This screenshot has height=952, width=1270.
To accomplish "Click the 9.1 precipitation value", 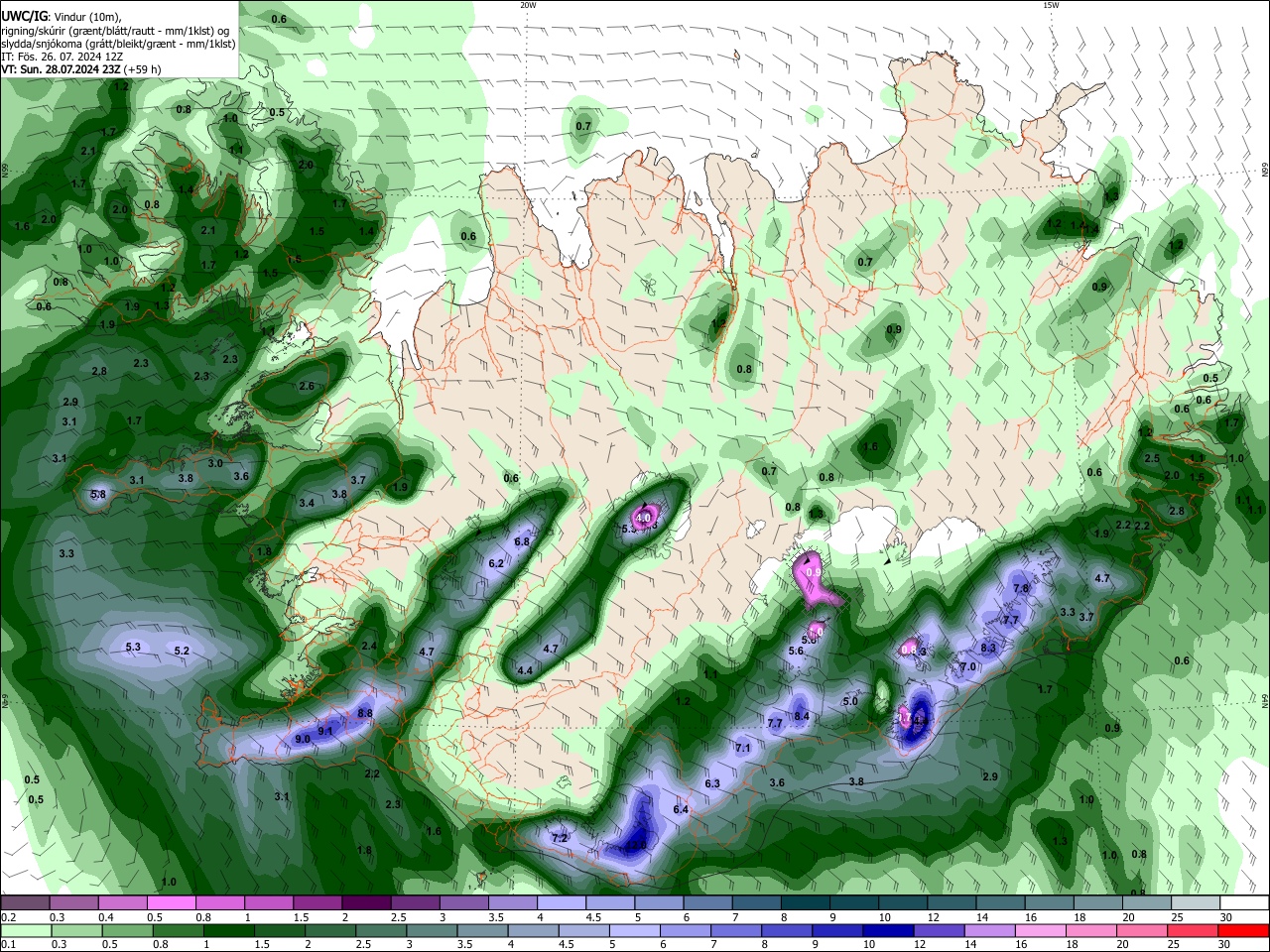I will (324, 731).
